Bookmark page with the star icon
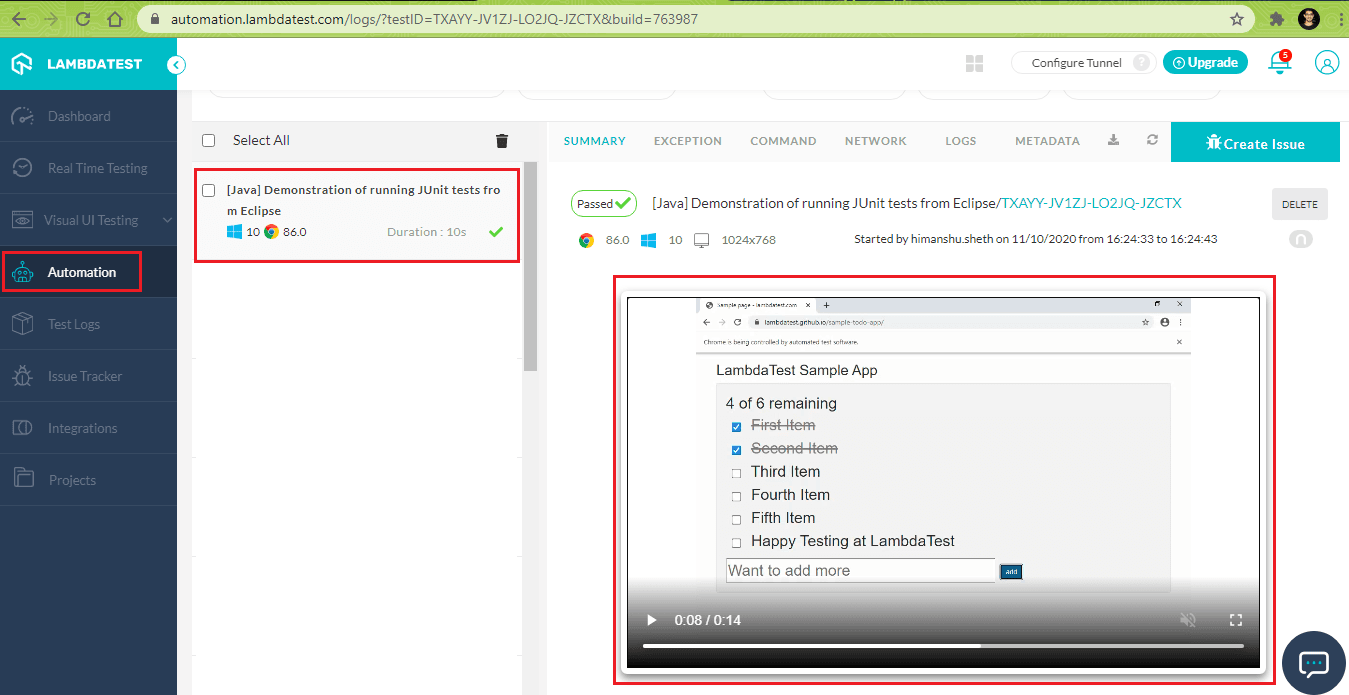1349x695 pixels. coord(1237,19)
